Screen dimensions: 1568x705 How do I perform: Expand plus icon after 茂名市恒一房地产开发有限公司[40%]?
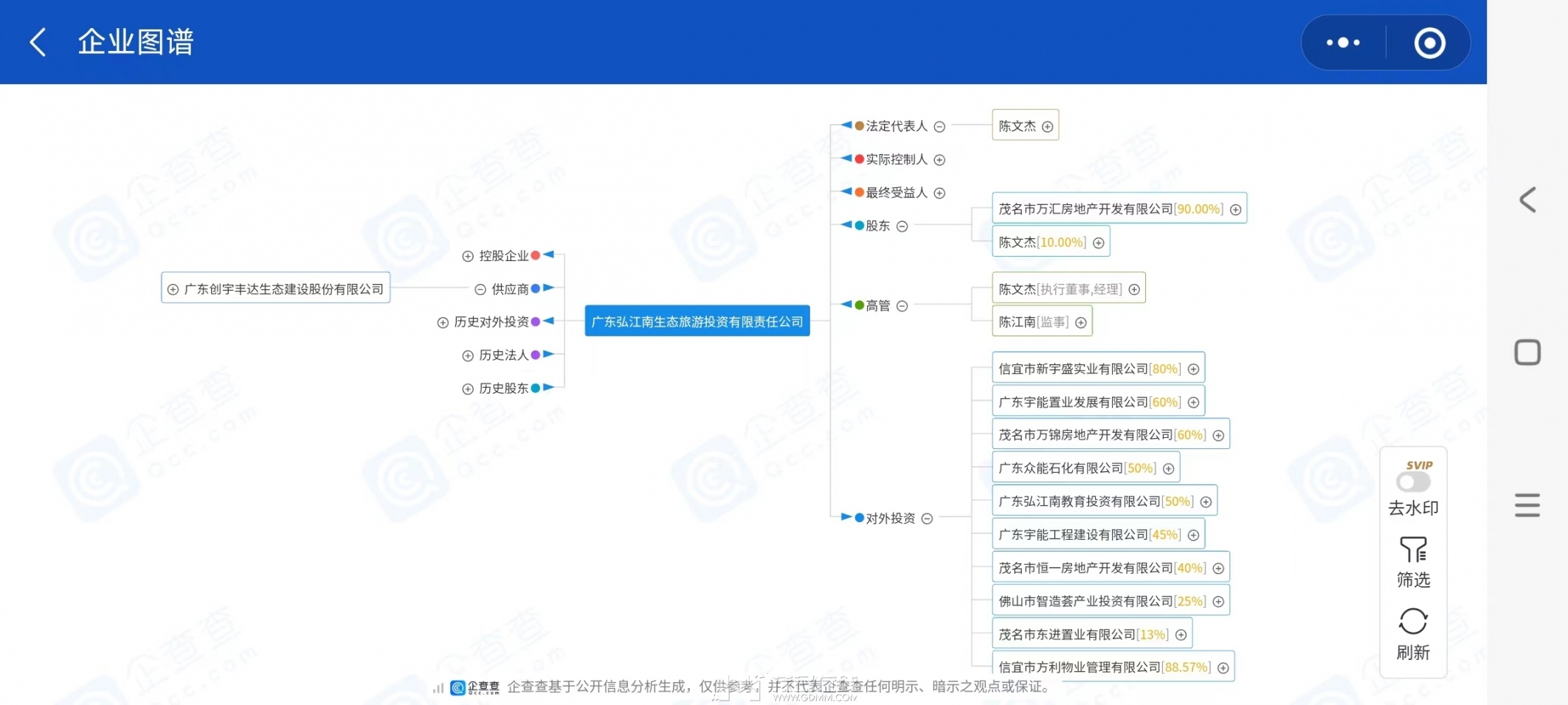[x=1218, y=568]
